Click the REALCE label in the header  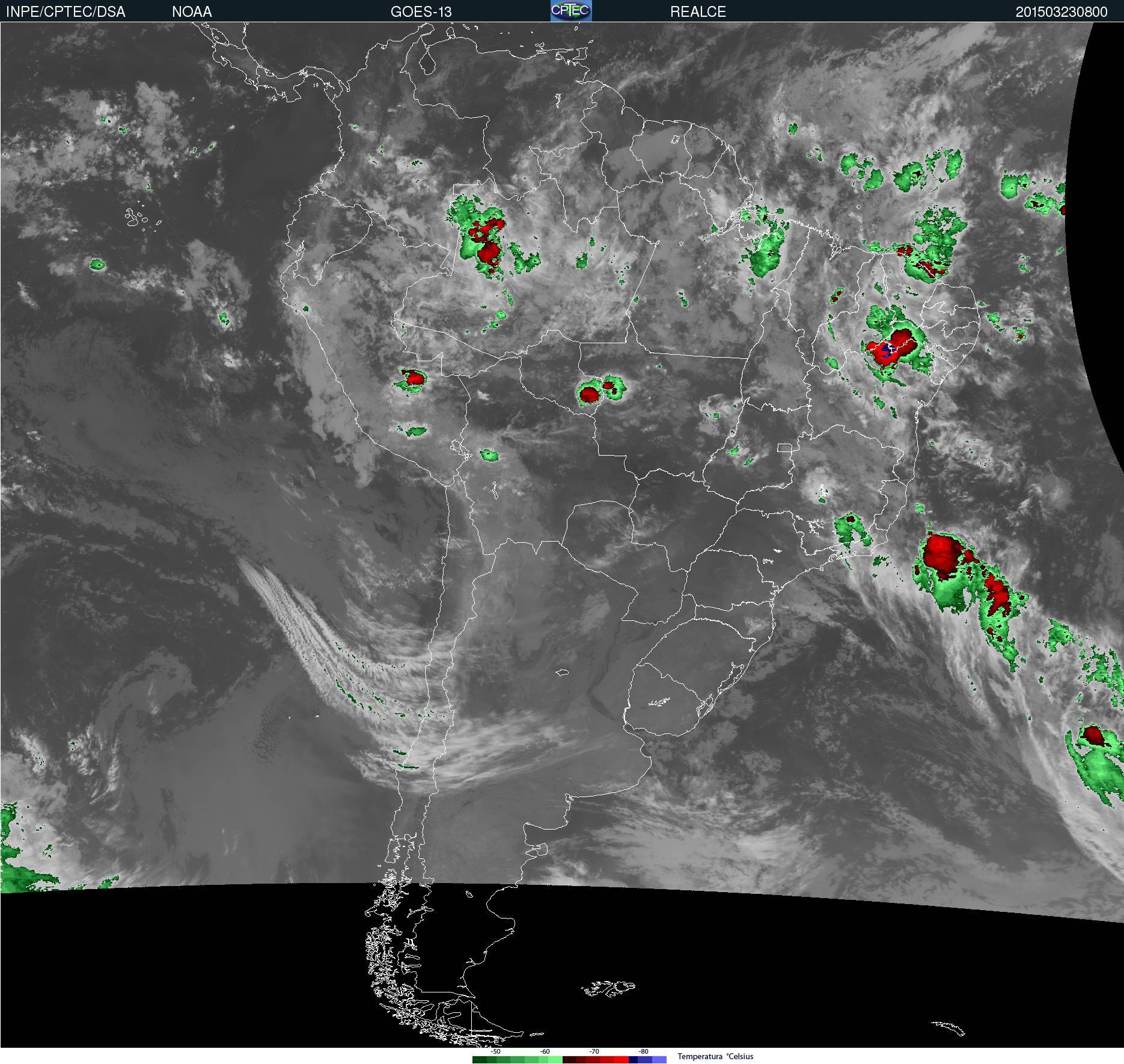click(x=698, y=11)
